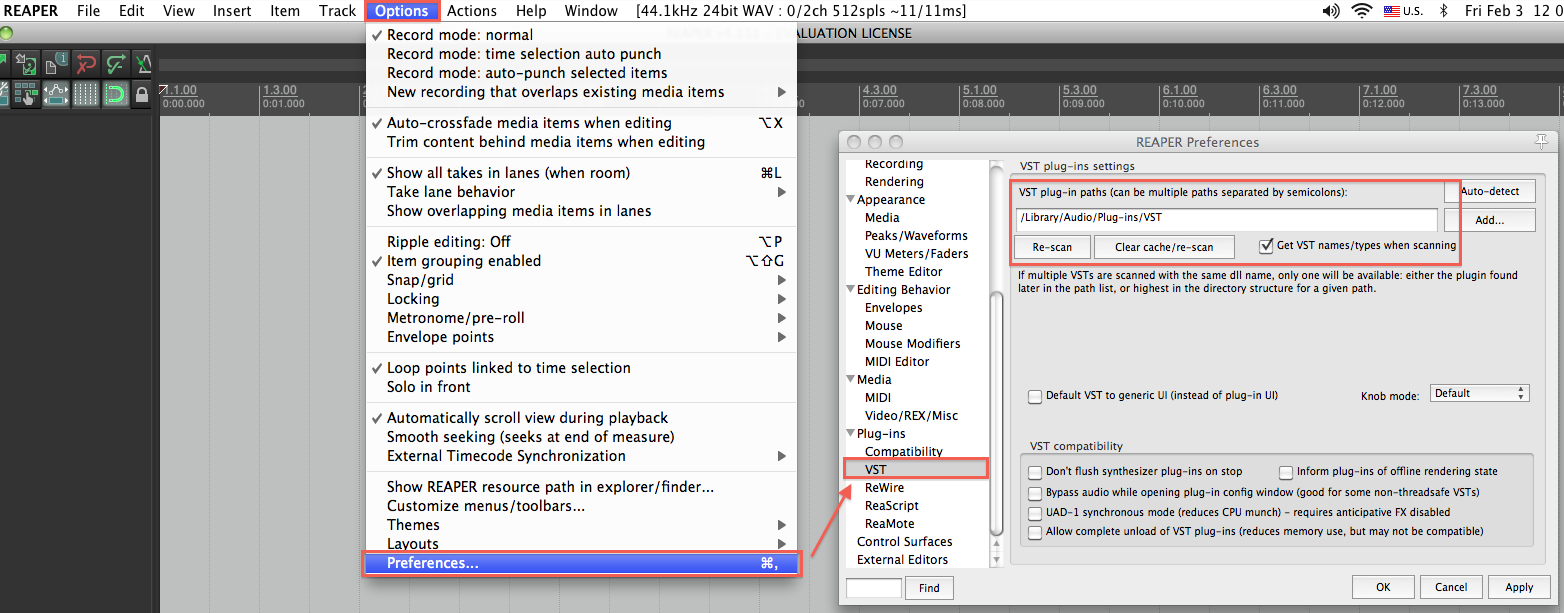This screenshot has width=1564, height=613.
Task: Toggle the green snap magnet icon
Action: [115, 94]
